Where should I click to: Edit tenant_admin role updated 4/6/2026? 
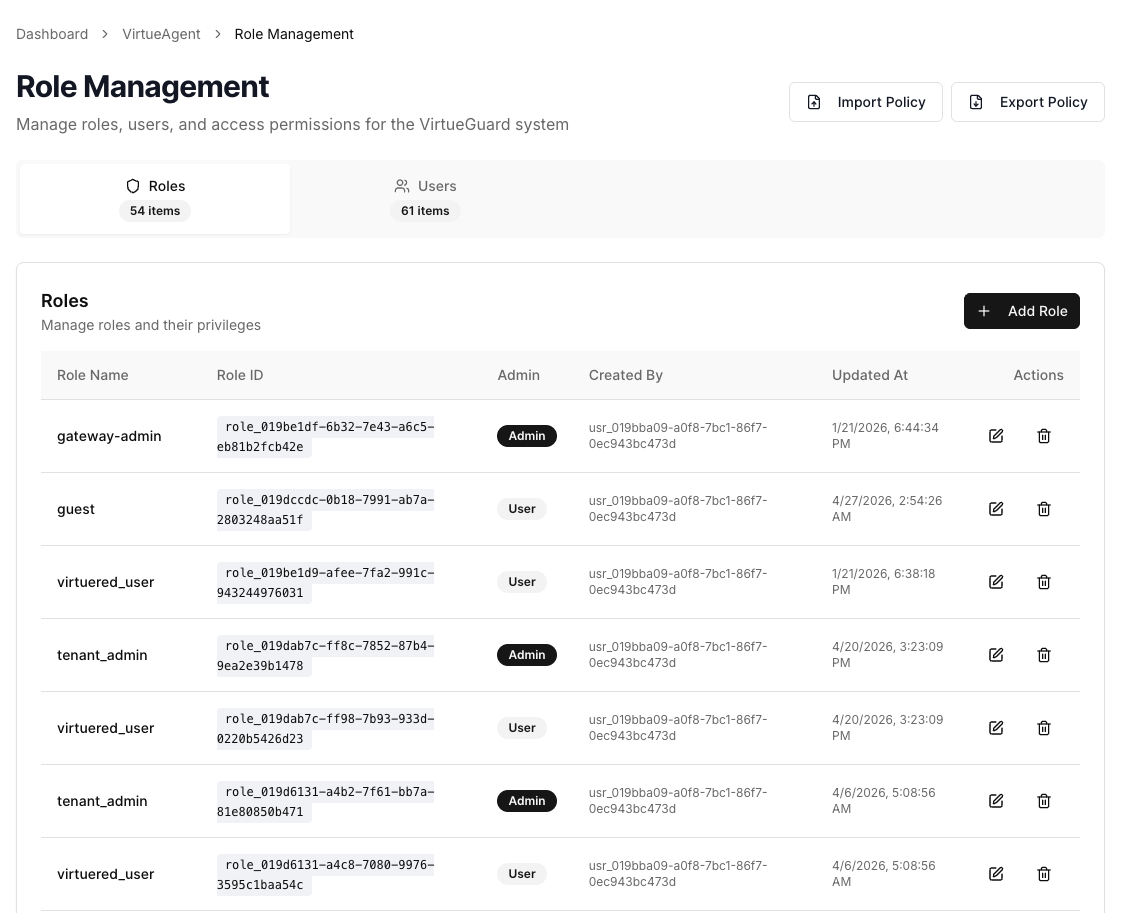click(x=996, y=801)
